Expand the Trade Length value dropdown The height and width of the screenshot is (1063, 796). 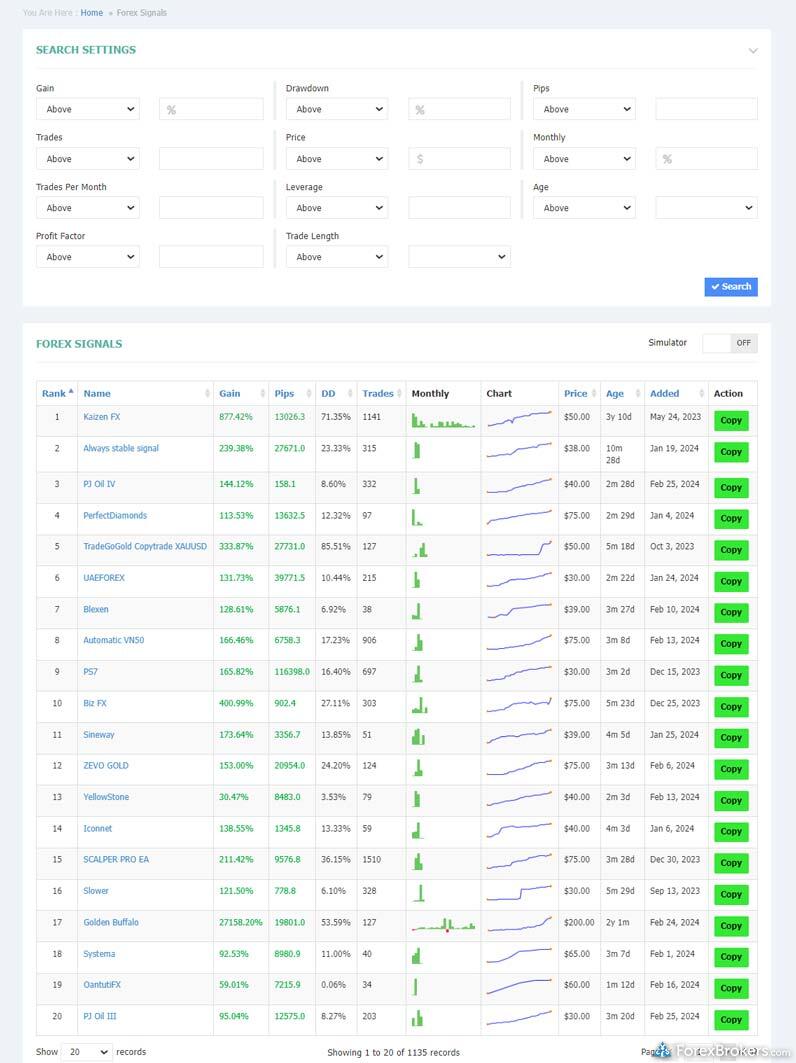pos(459,257)
